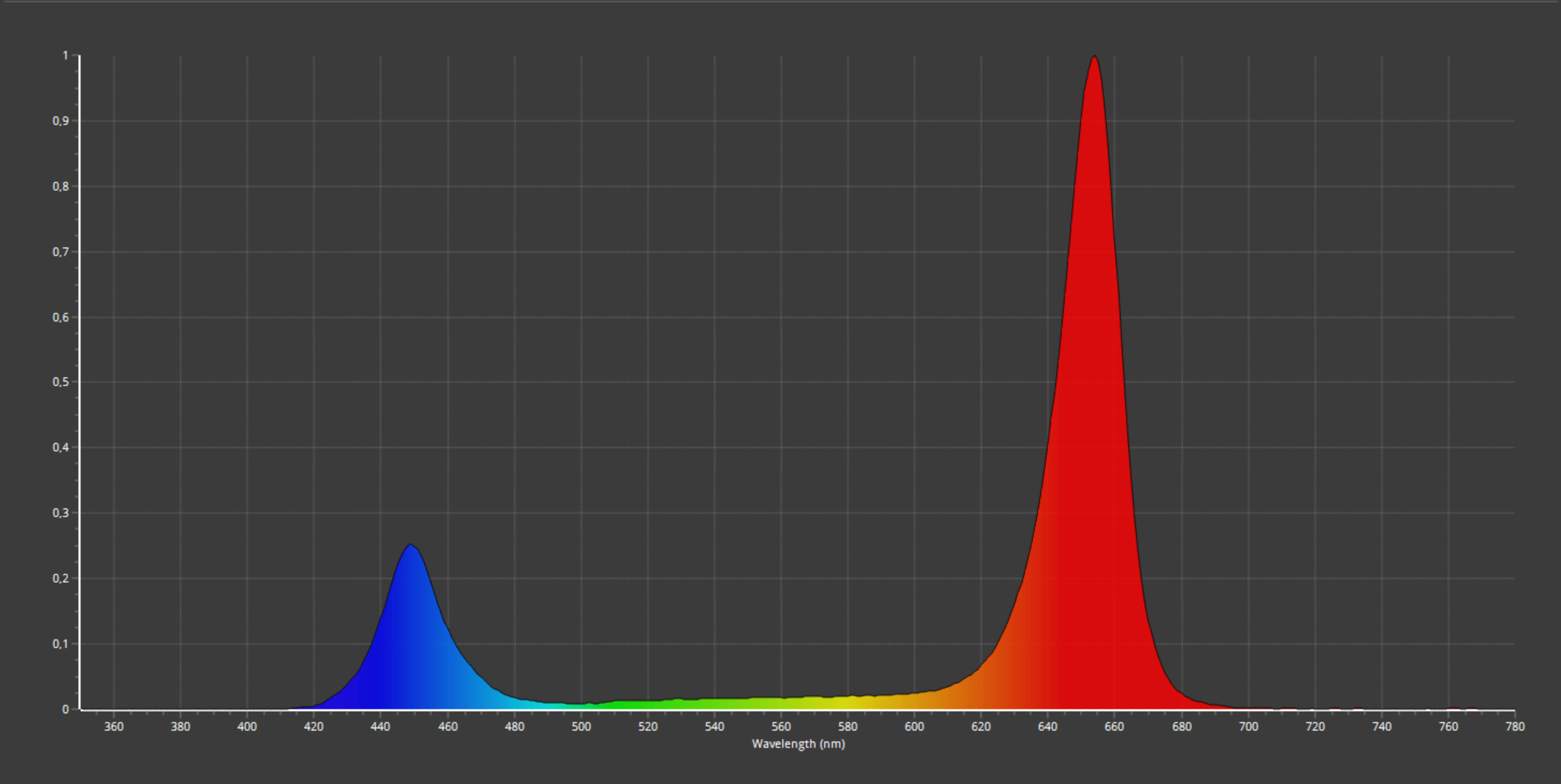Click the 0,2 intensity axis label
Image resolution: width=1561 pixels, height=784 pixels.
tap(60, 579)
